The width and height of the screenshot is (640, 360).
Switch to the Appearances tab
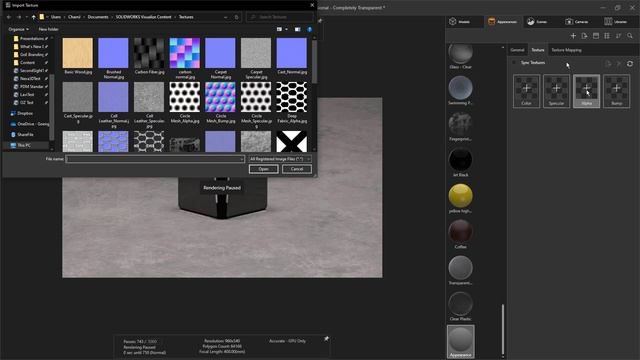[x=502, y=22]
